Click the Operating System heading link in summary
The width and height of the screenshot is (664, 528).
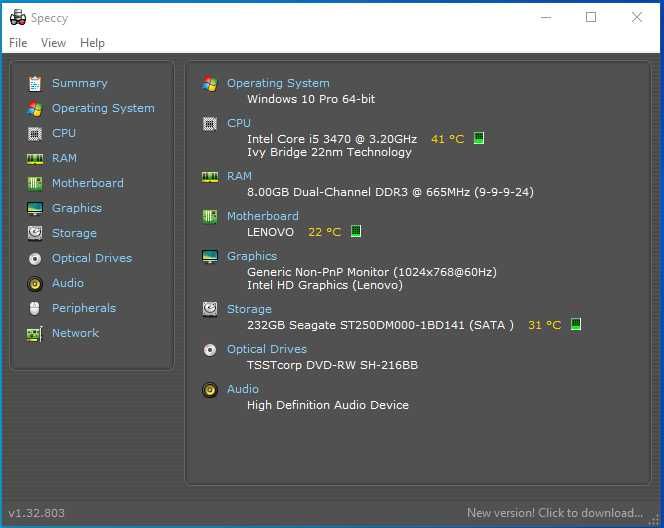[278, 83]
